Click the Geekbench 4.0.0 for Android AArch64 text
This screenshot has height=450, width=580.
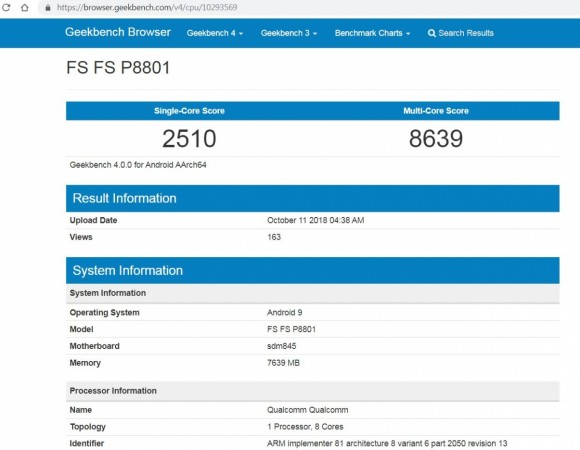(138, 165)
